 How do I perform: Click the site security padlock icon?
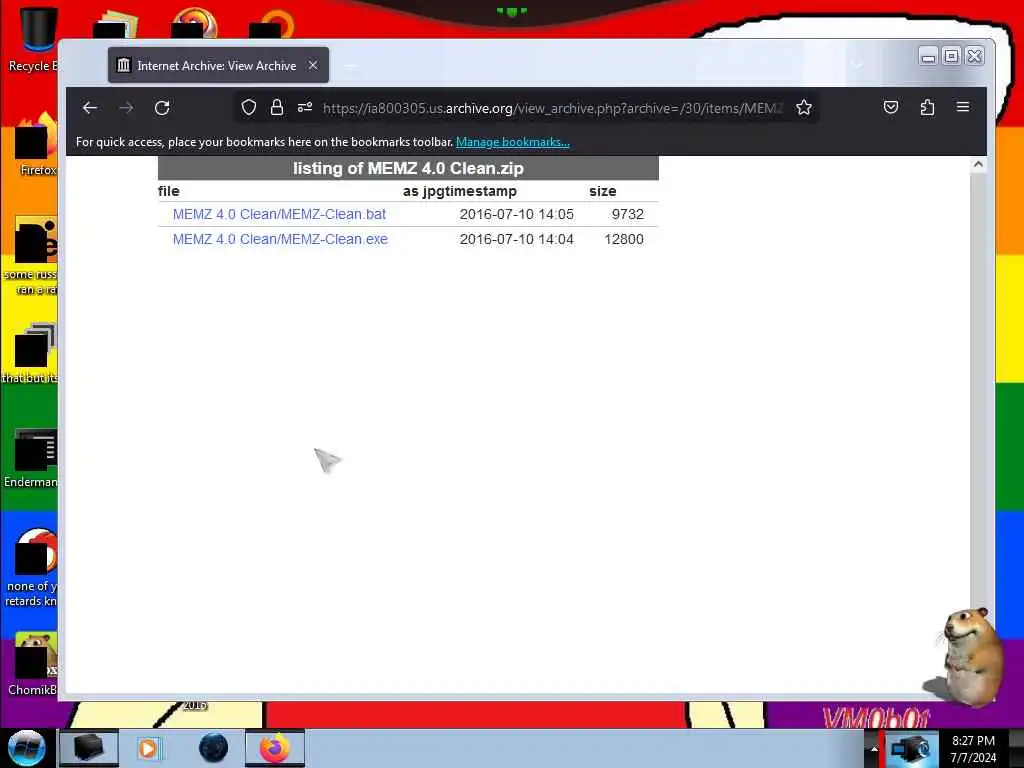tap(277, 107)
